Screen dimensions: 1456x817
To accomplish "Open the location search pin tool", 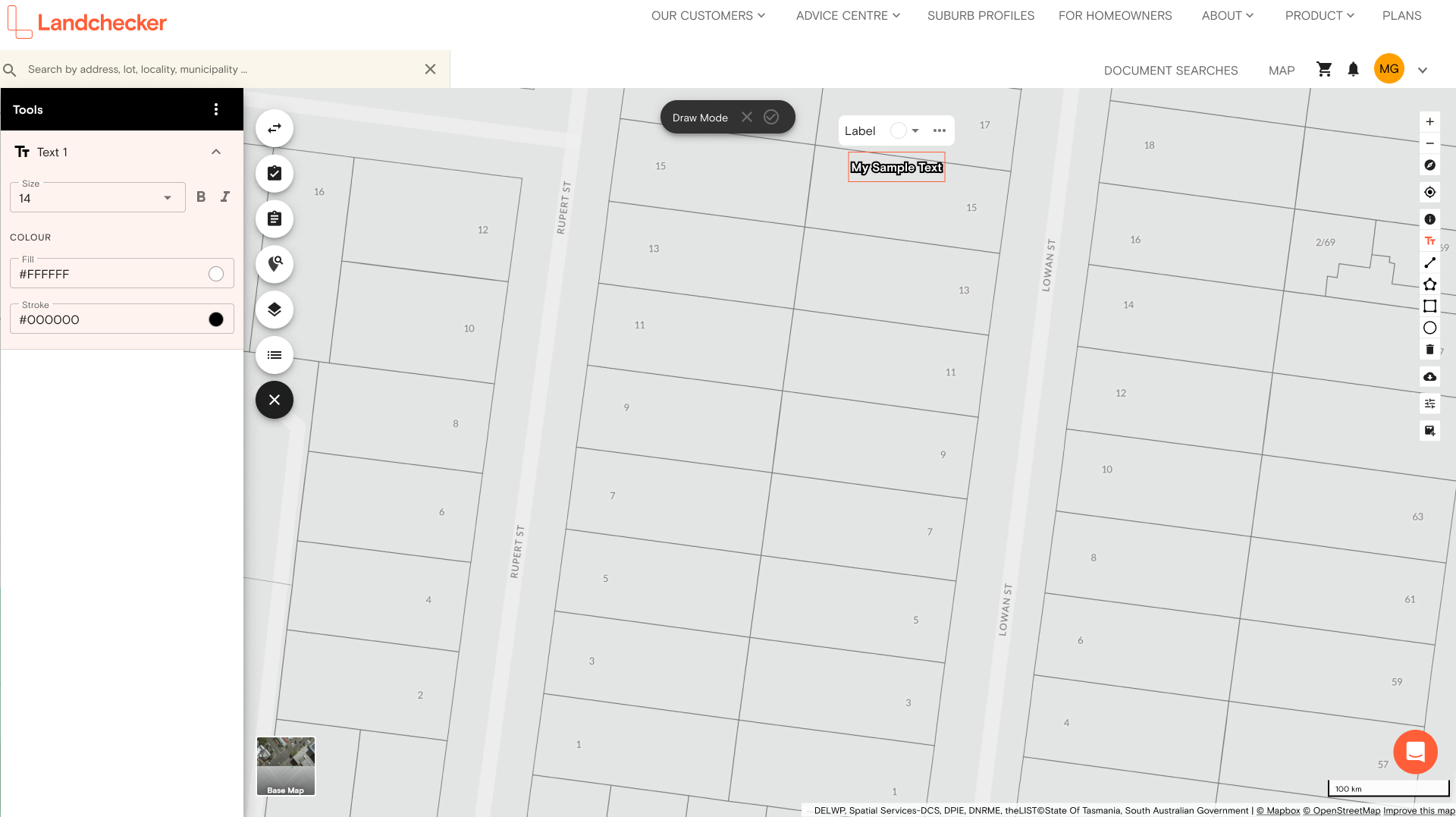I will click(275, 264).
